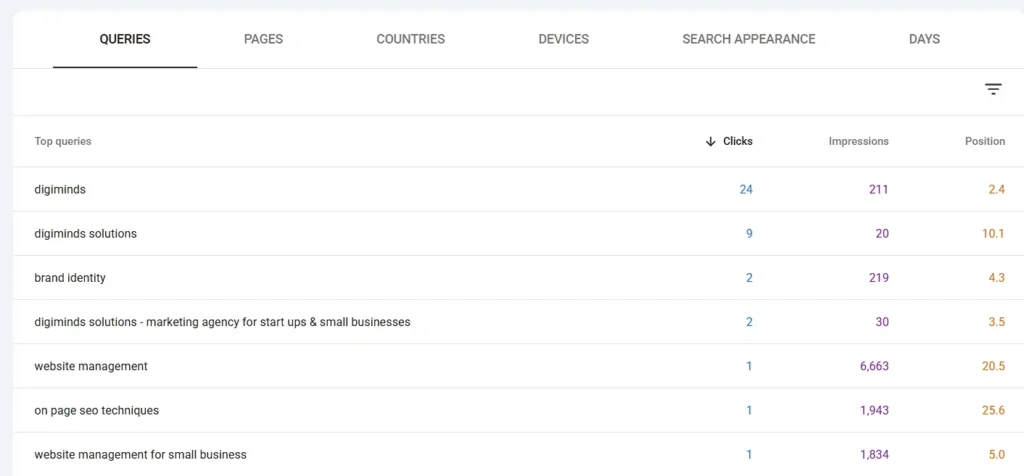
Task: Select the Search Appearance tab
Action: click(748, 39)
